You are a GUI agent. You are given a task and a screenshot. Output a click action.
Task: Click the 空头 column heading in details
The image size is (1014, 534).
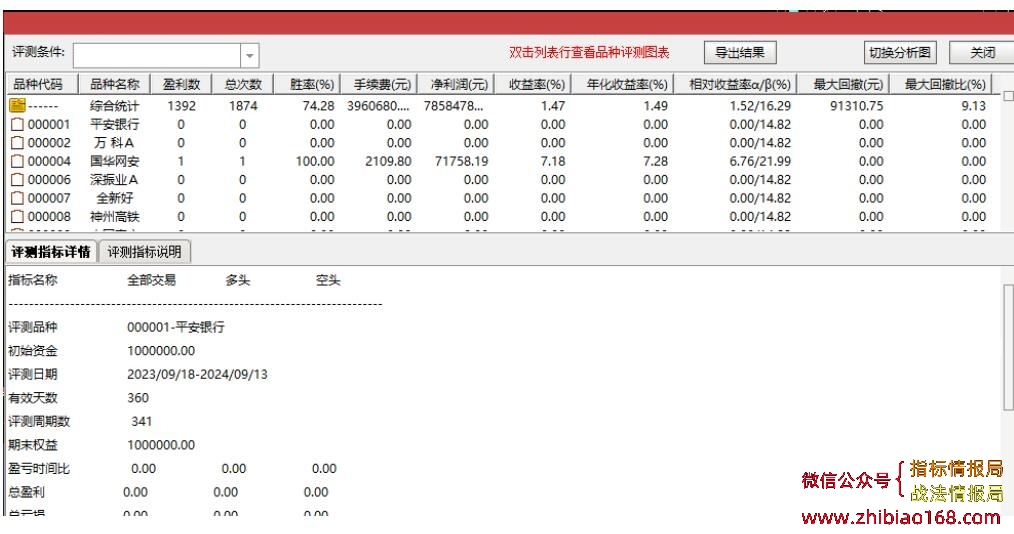click(x=328, y=281)
